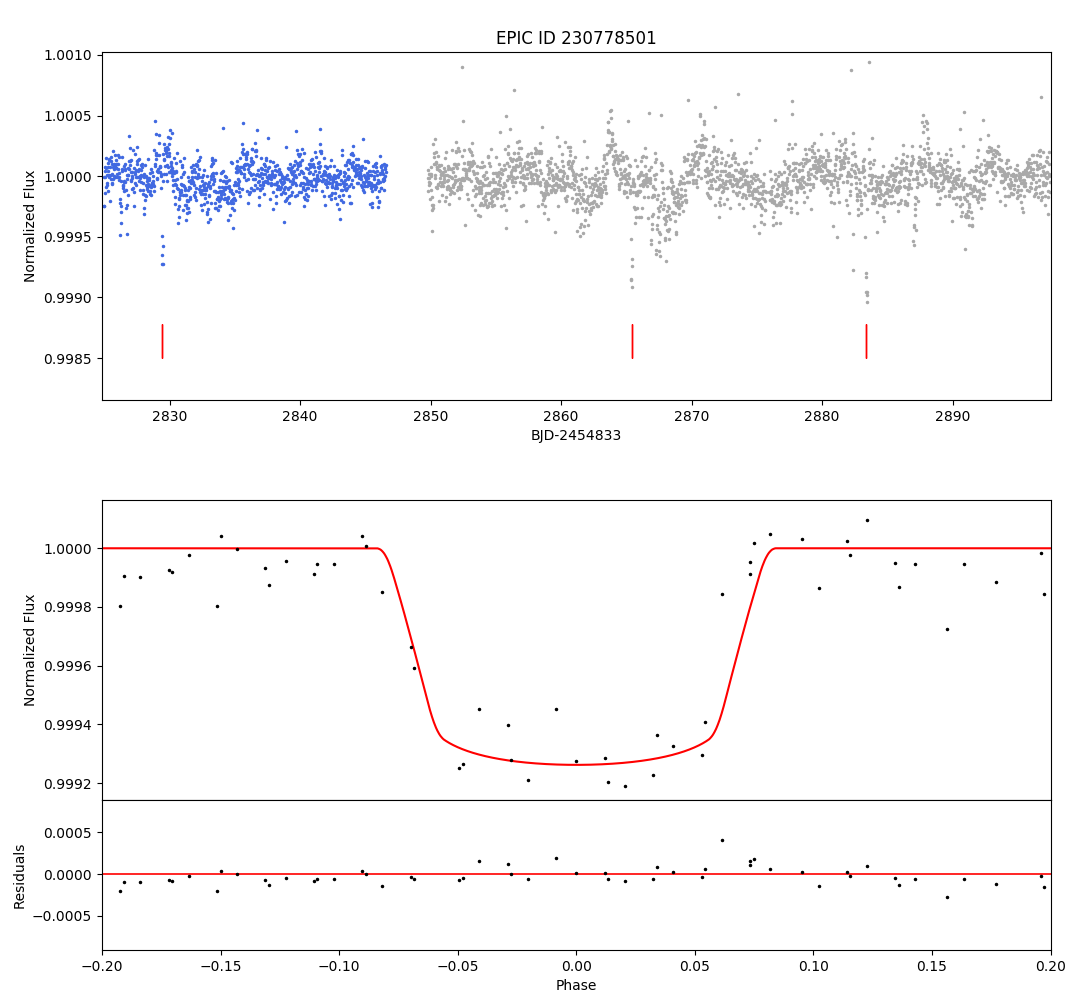This screenshot has width=1071, height=1000.
Task: Click the 2890 time tick label
Action: pos(952,417)
